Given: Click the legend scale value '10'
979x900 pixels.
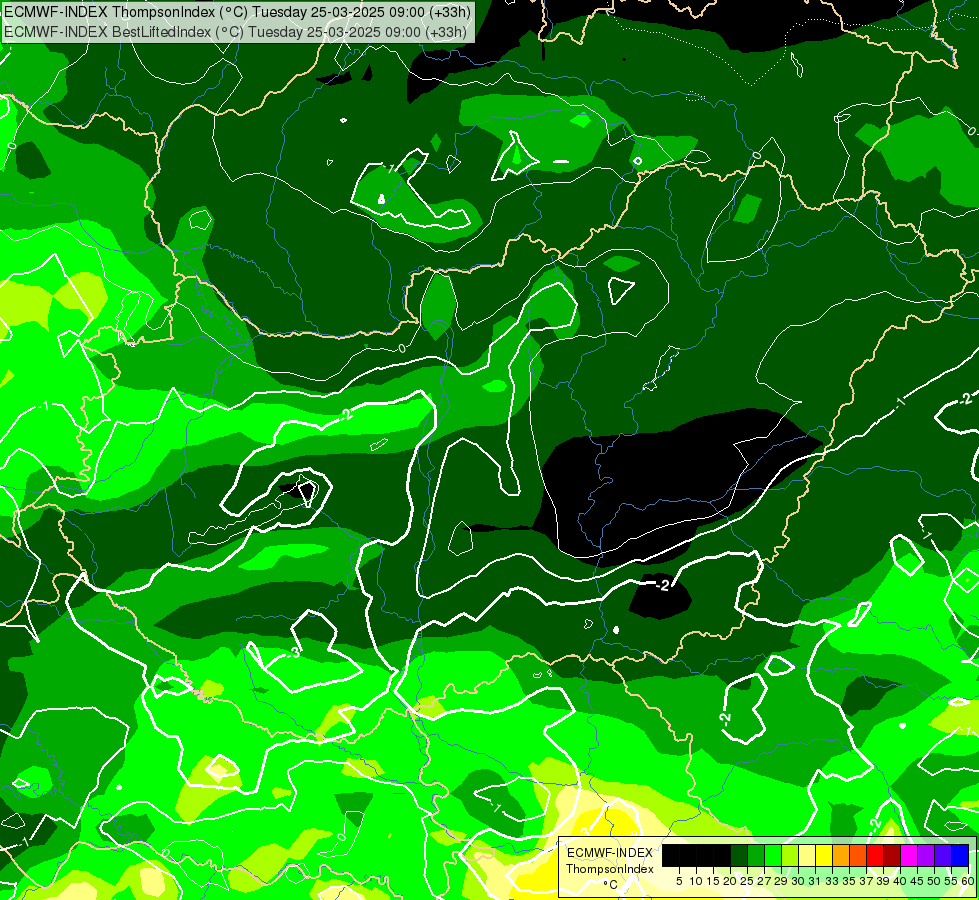Looking at the screenshot, I should click(696, 881).
